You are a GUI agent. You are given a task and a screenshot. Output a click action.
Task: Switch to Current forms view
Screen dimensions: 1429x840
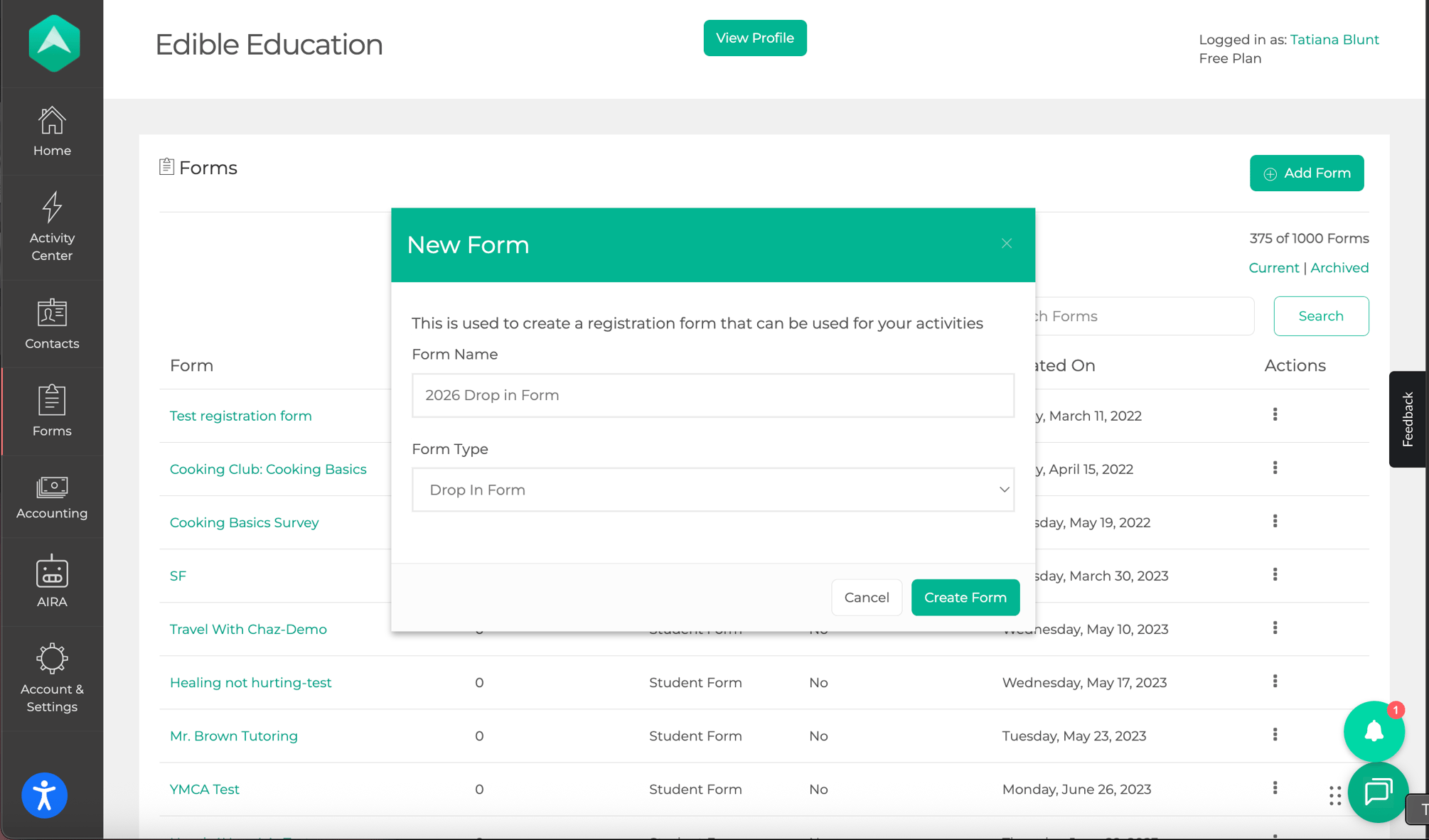coord(1273,268)
